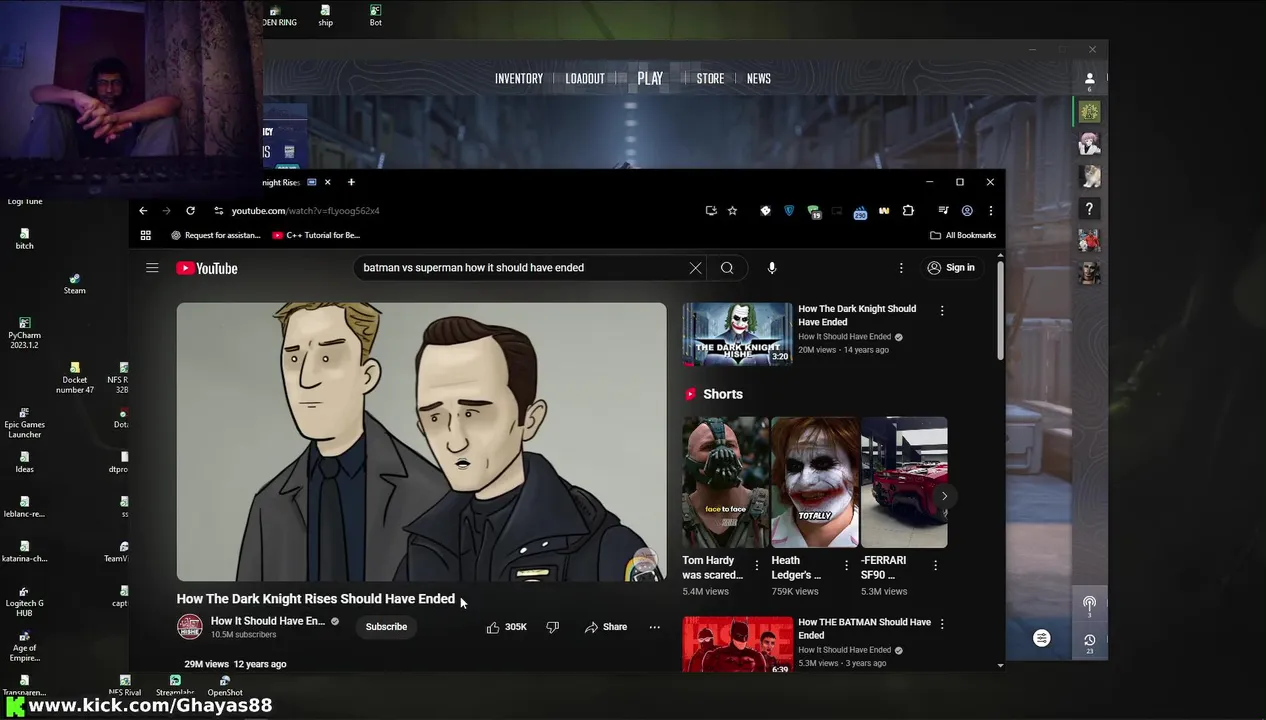Open the broadcast icon in game sidebar

[x=1089, y=603]
